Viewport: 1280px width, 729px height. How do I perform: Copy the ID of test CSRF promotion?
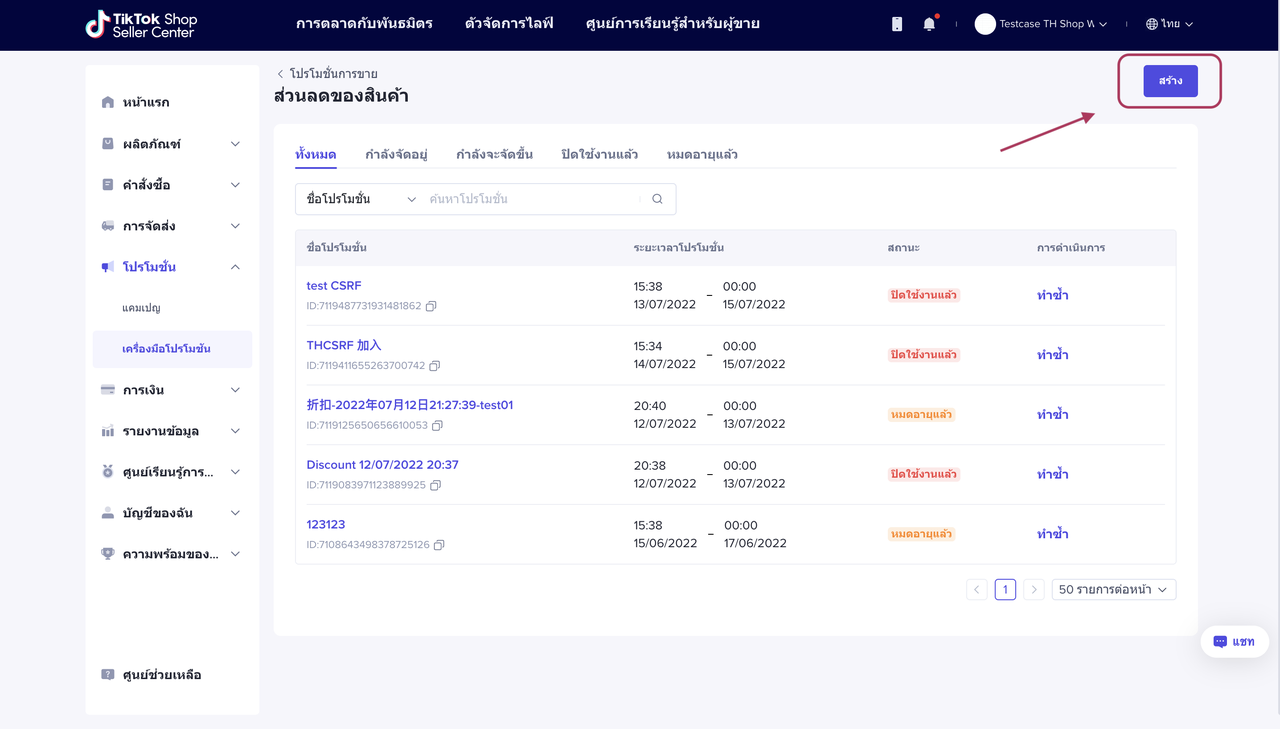(x=431, y=306)
